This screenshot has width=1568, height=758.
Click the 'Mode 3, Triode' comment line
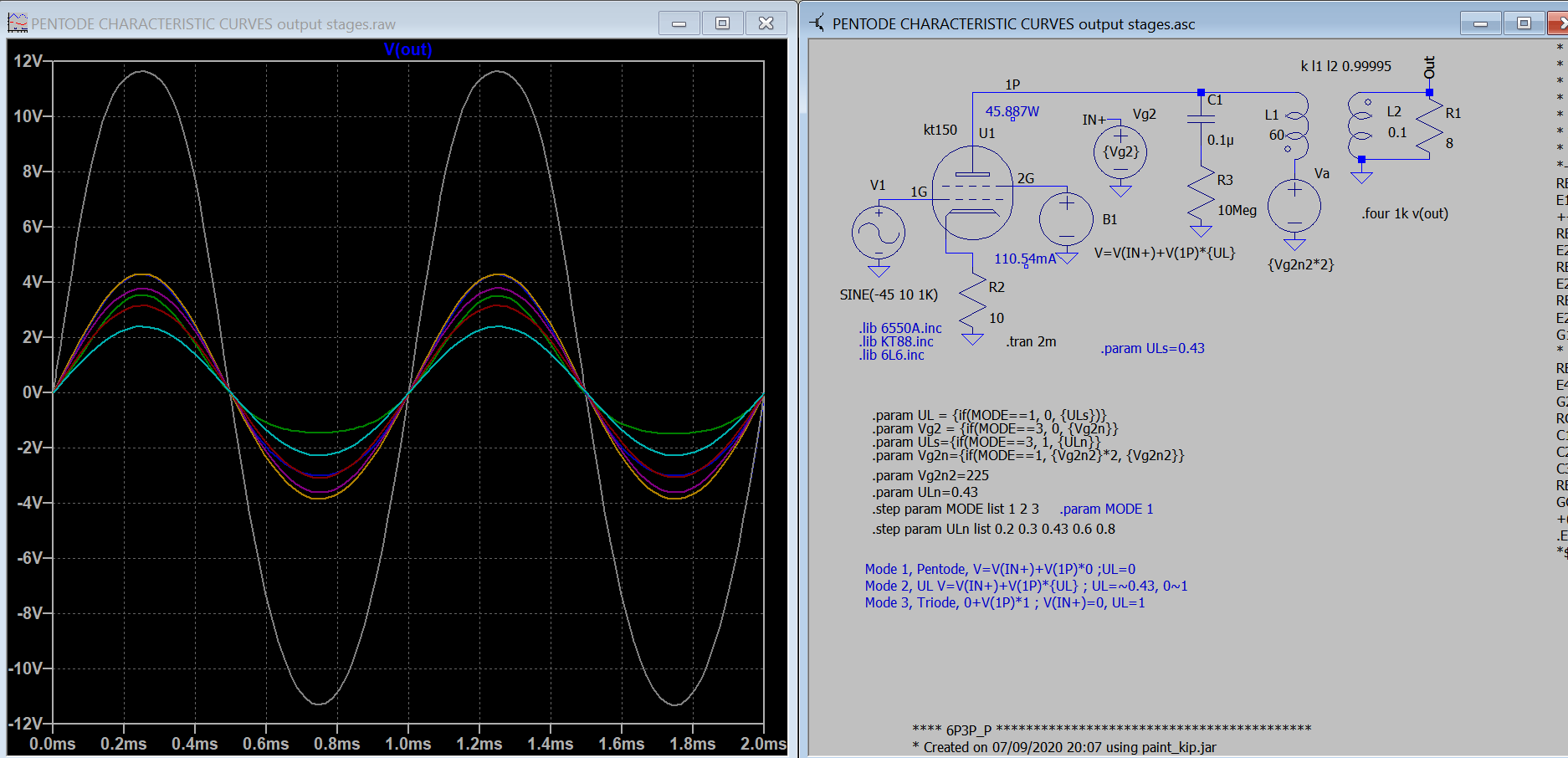[x=1005, y=602]
